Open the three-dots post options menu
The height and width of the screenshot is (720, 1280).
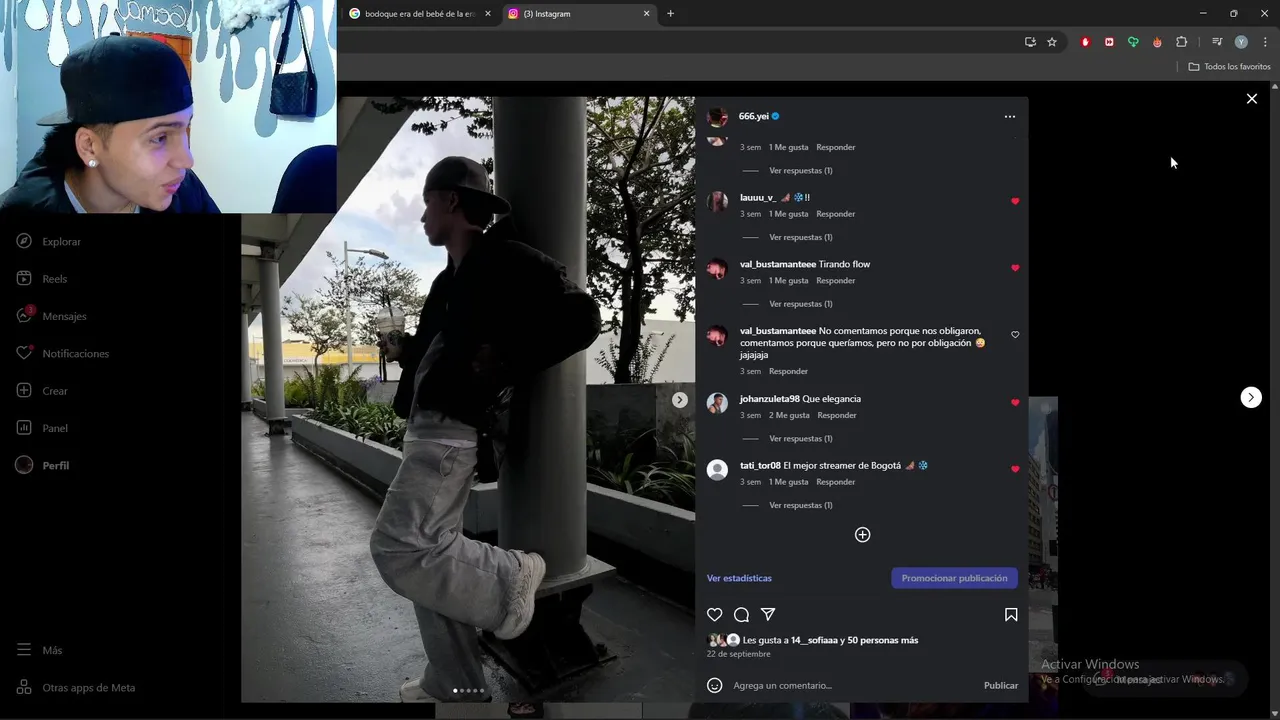1009,117
